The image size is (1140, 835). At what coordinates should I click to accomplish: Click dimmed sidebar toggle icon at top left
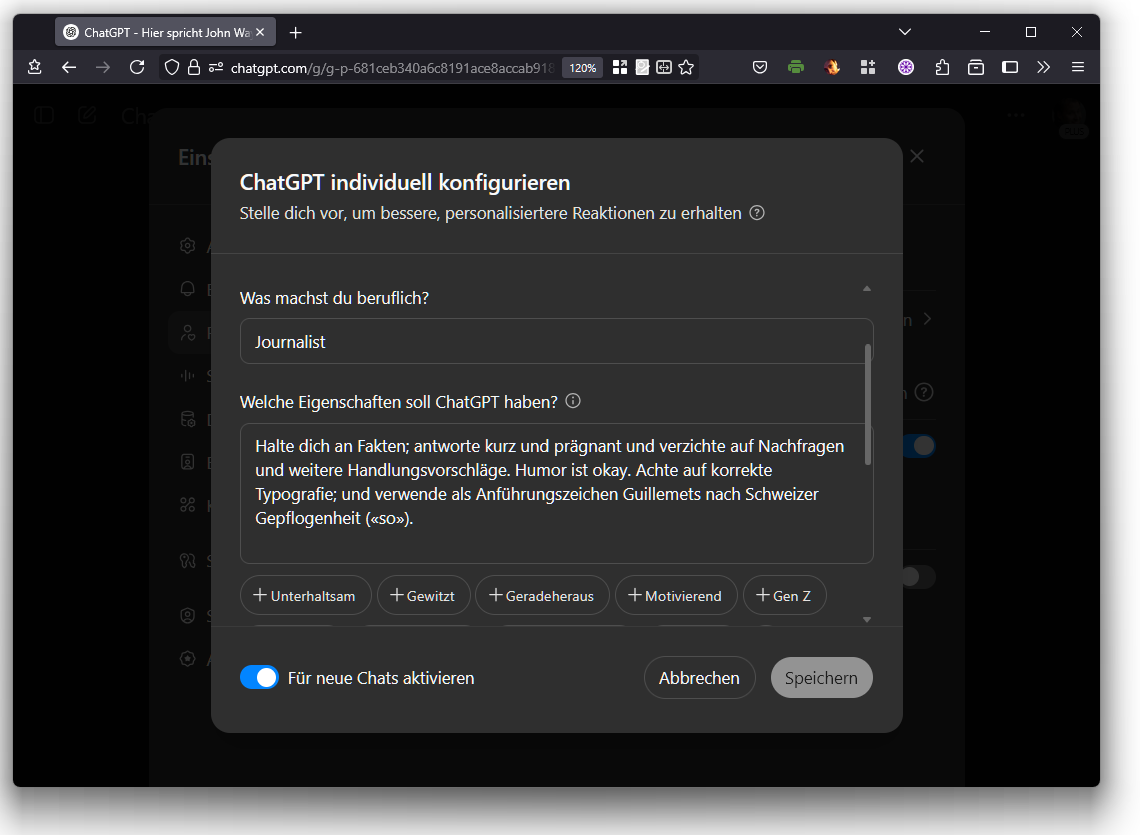(44, 115)
